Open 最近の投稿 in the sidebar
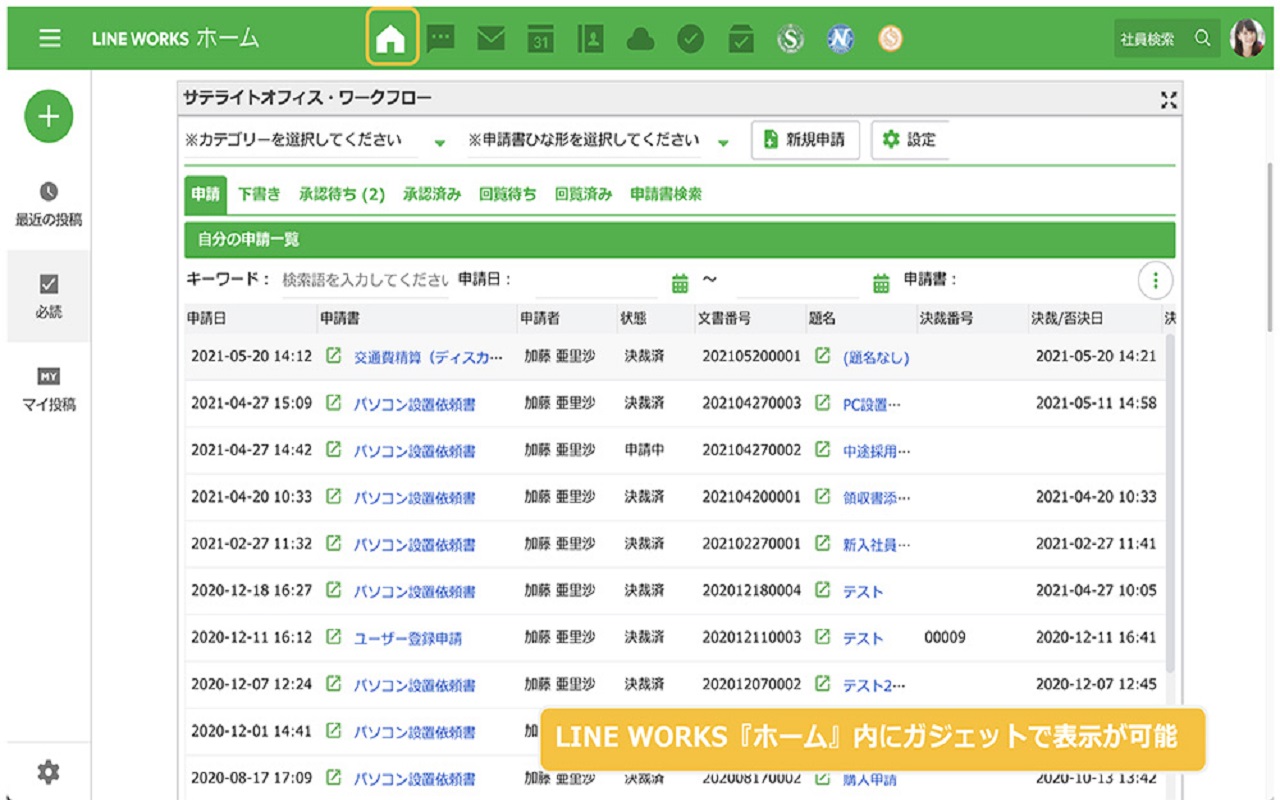This screenshot has height=800, width=1280. click(x=49, y=205)
